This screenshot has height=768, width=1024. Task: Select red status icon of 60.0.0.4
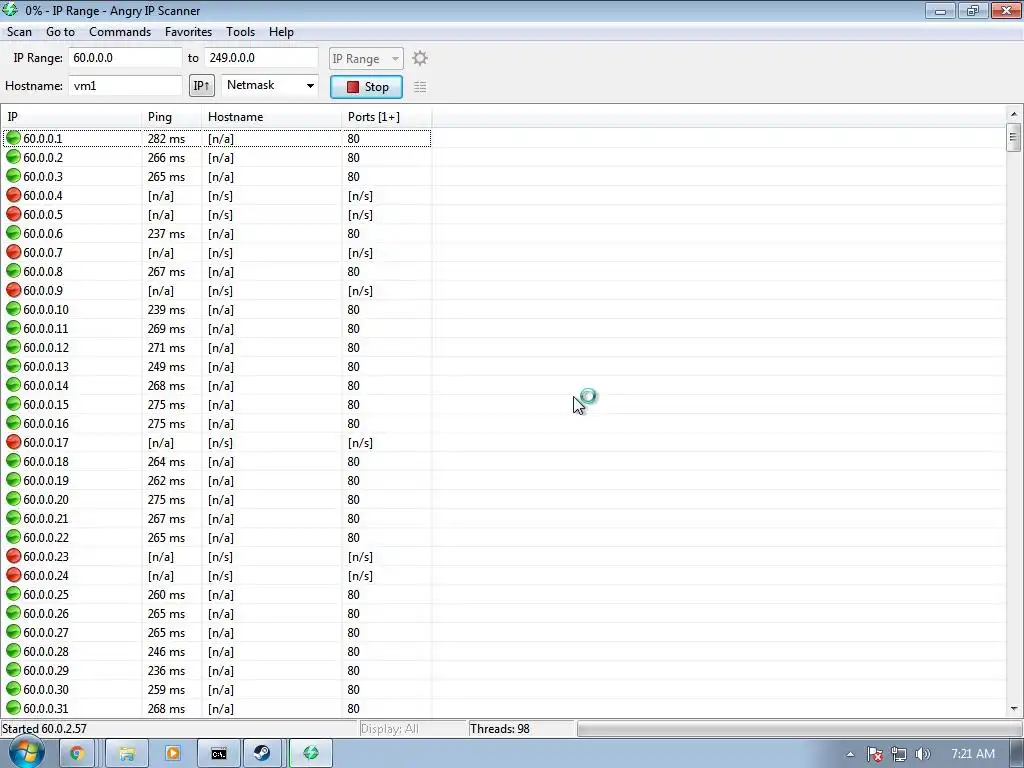[x=14, y=195]
